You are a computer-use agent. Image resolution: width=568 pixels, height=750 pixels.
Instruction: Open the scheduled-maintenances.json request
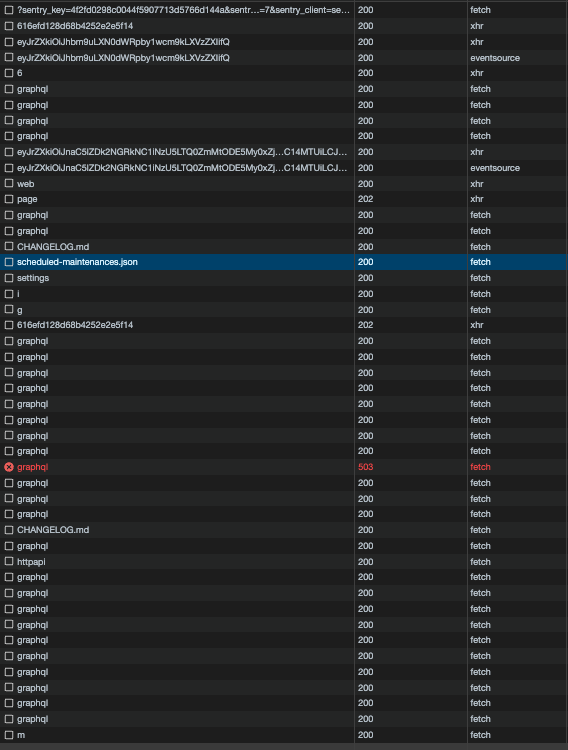coord(77,262)
